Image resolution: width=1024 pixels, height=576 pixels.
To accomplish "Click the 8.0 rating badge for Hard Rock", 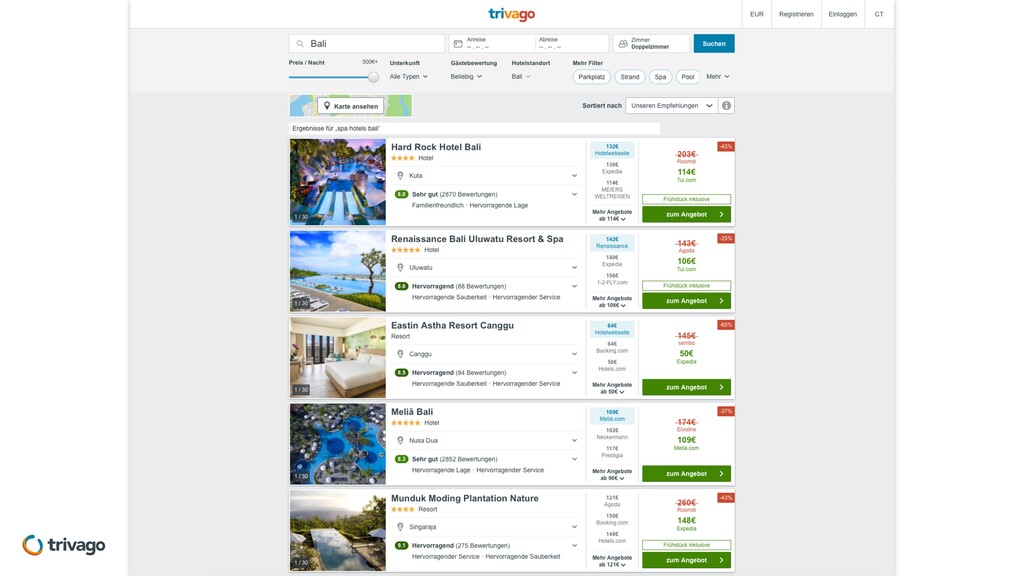I will tap(401, 194).
